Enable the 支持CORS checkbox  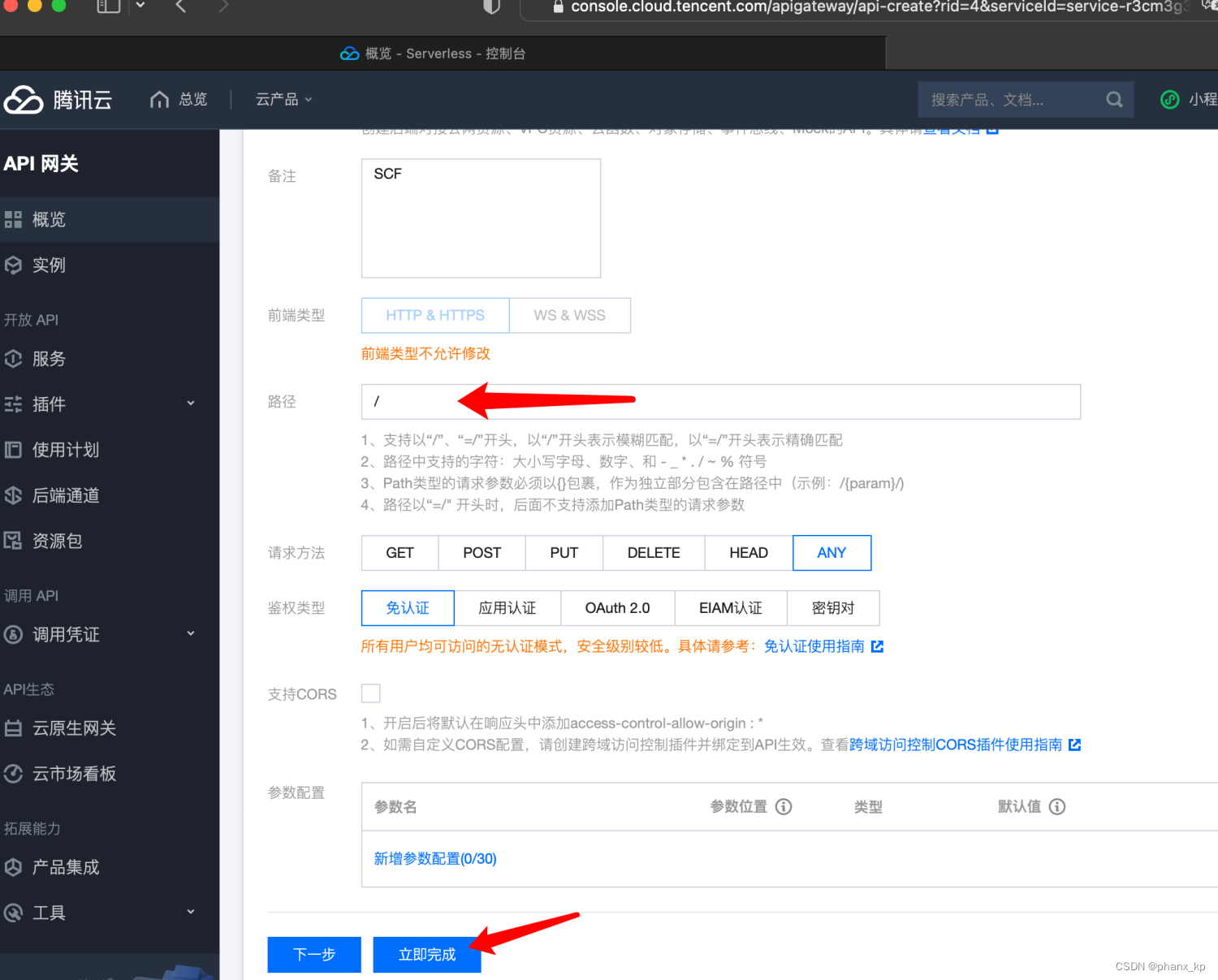371,693
